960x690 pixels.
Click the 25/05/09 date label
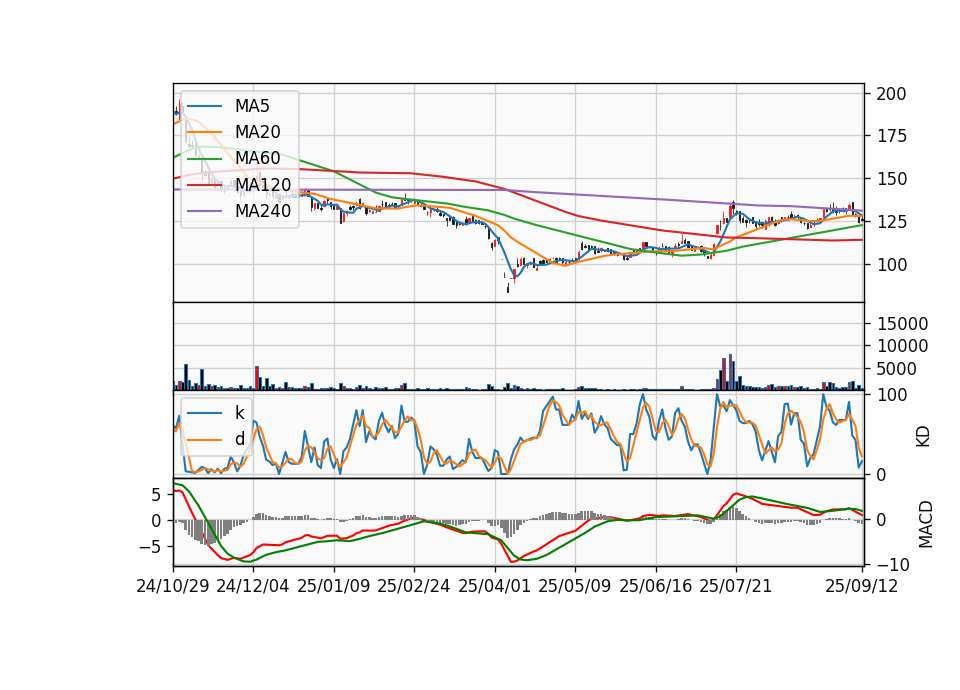coord(574,586)
